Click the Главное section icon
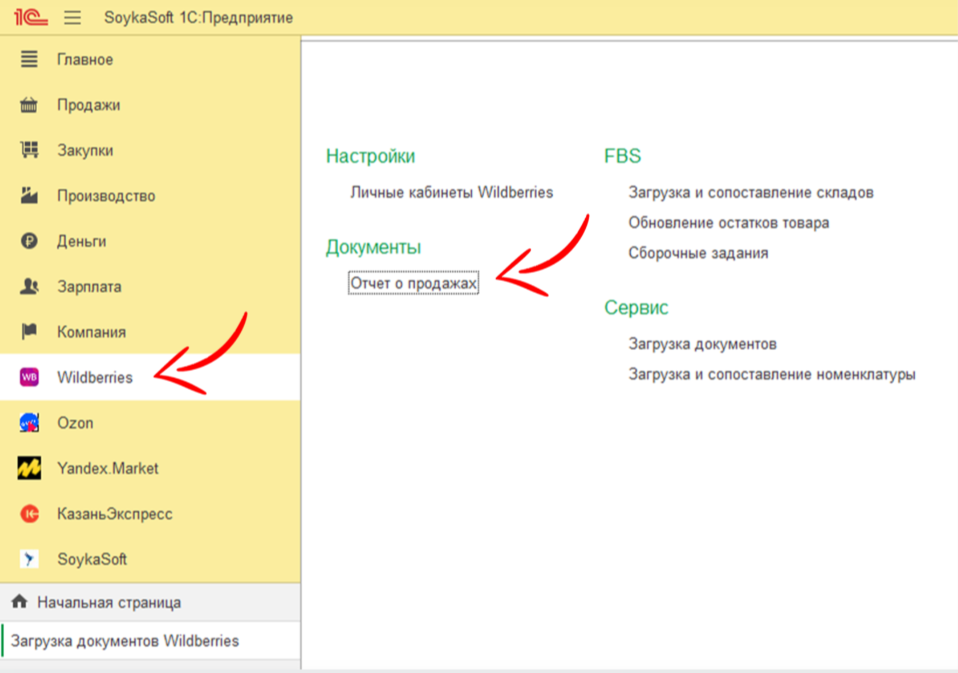 30,59
